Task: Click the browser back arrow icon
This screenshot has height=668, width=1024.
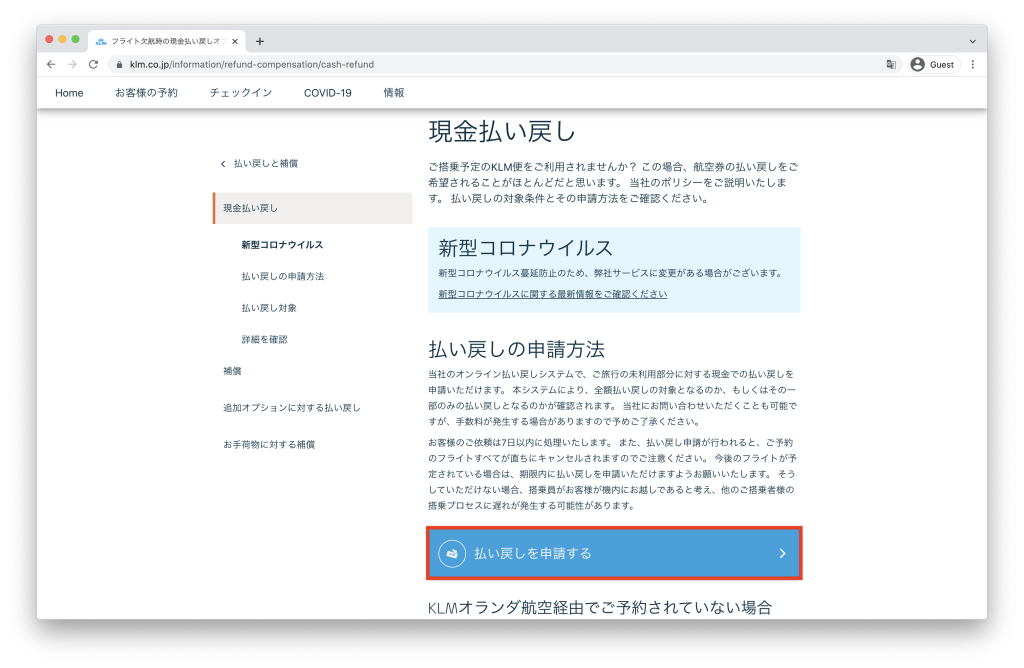Action: click(52, 64)
